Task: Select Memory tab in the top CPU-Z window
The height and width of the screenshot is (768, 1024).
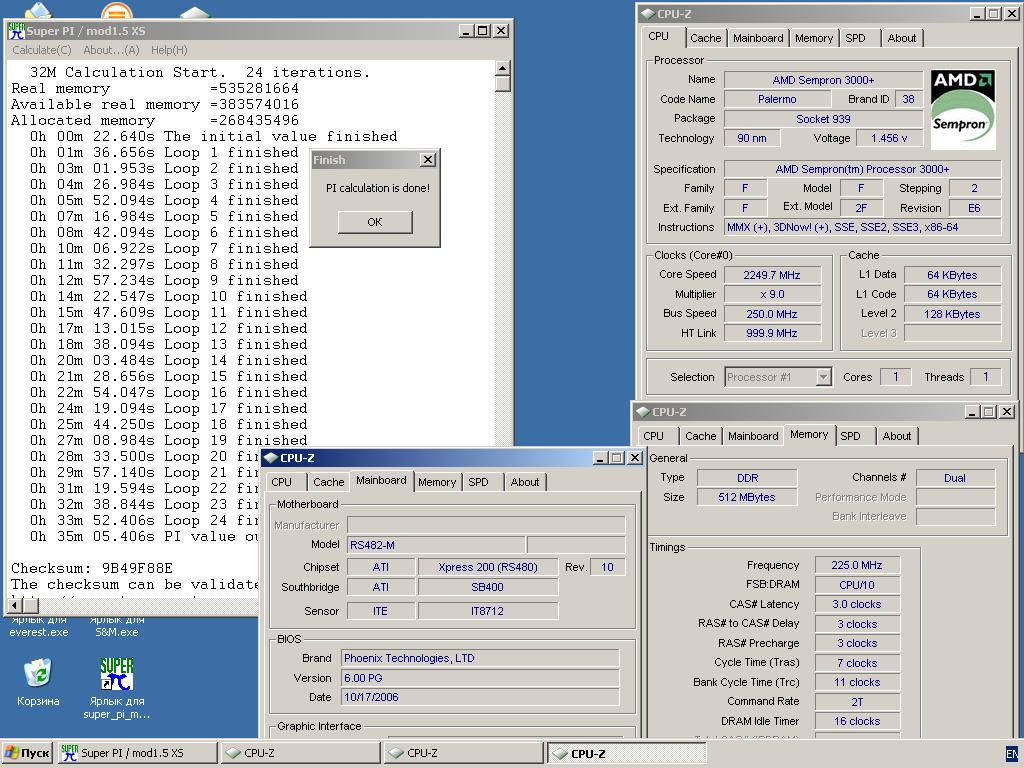Action: [814, 38]
